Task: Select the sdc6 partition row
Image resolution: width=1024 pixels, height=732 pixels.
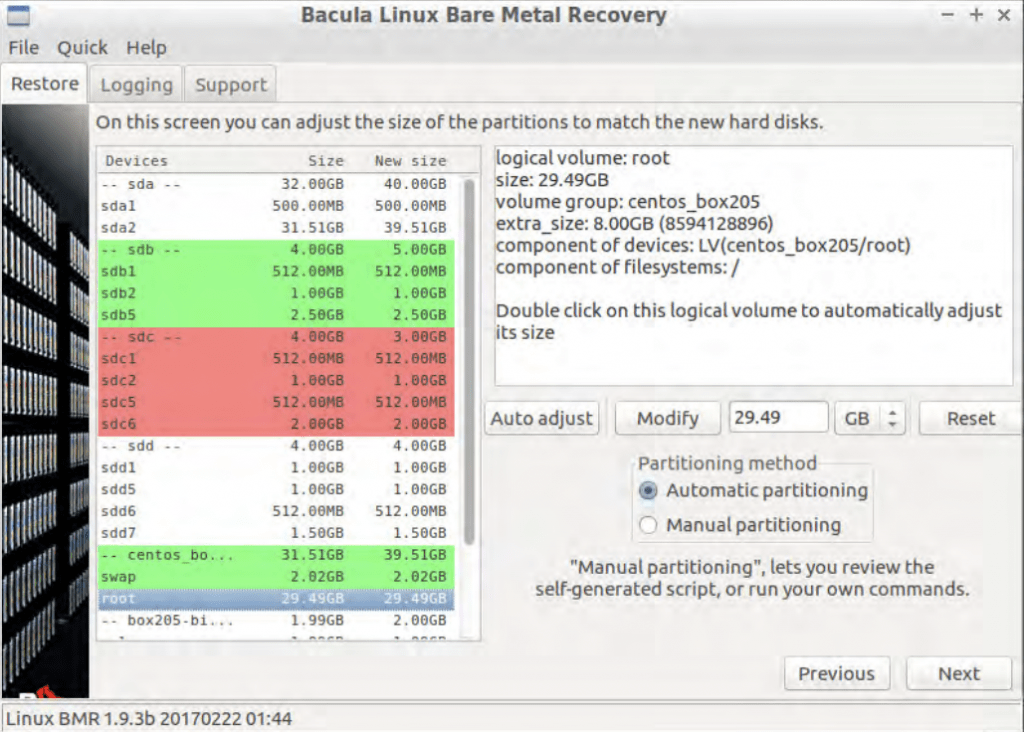Action: click(275, 425)
